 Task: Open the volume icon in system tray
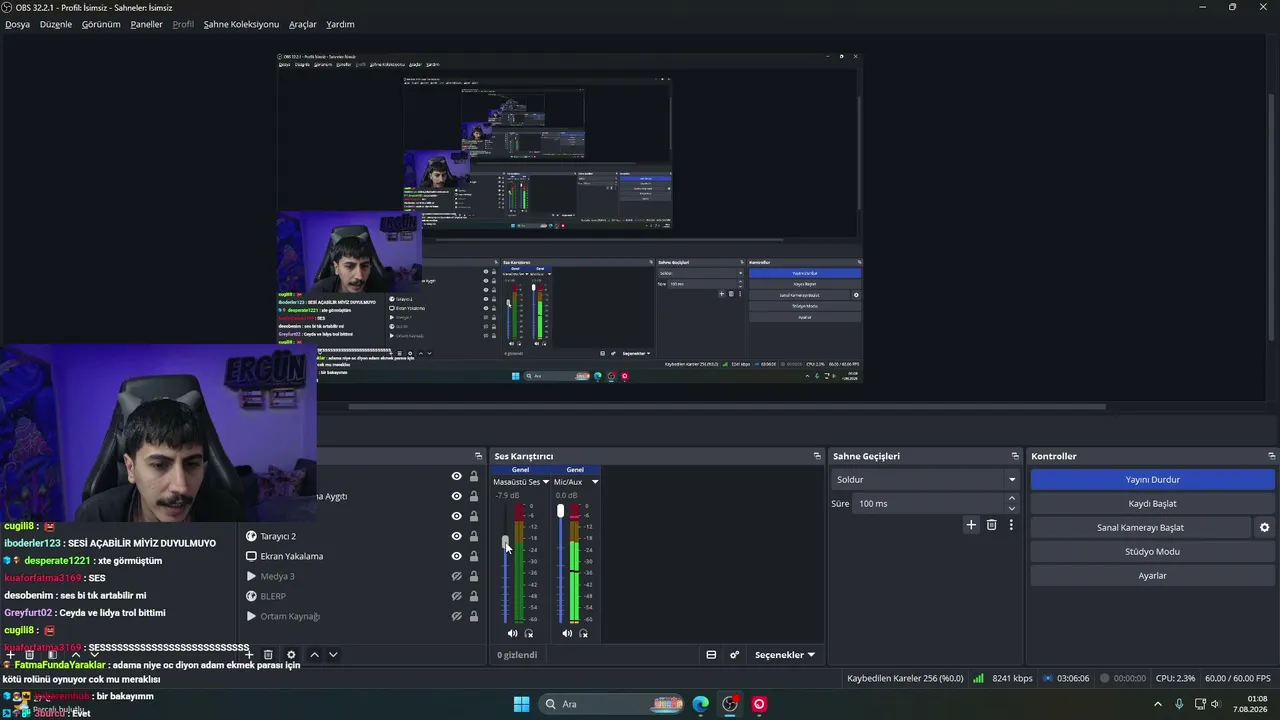1215,704
